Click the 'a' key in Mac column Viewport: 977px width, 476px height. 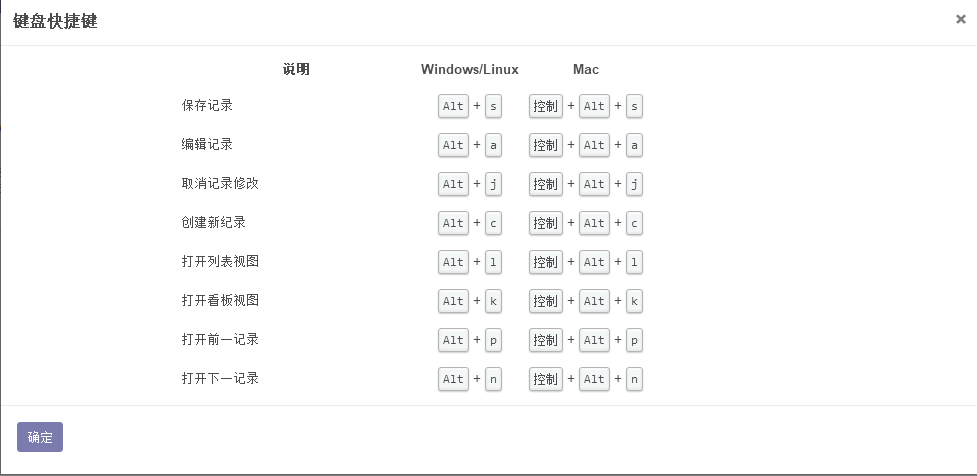634,145
